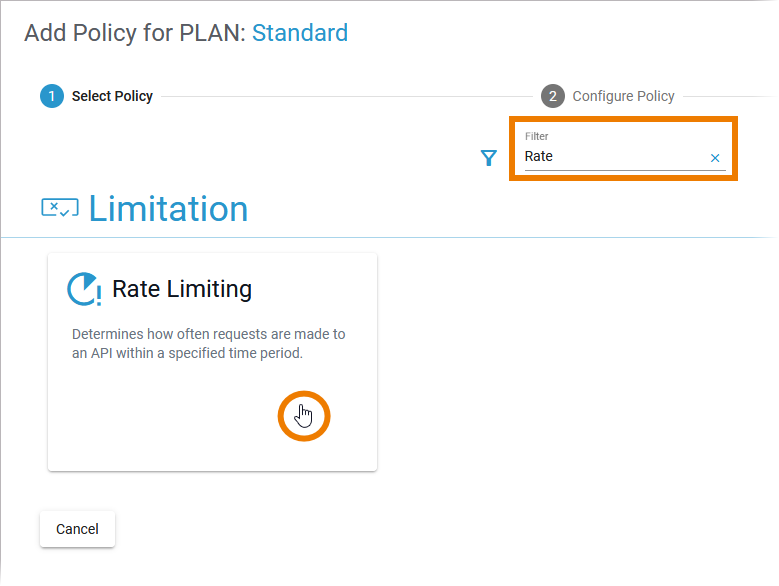Click the Limitation section heading
779x586 pixels.
pyautogui.click(x=168, y=208)
